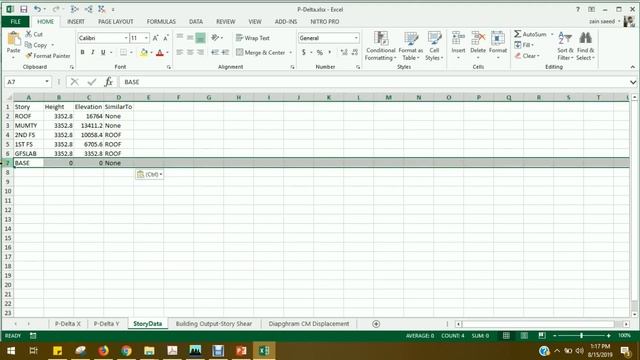Open Excel from the Windows taskbar
640x360 pixels.
[264, 351]
